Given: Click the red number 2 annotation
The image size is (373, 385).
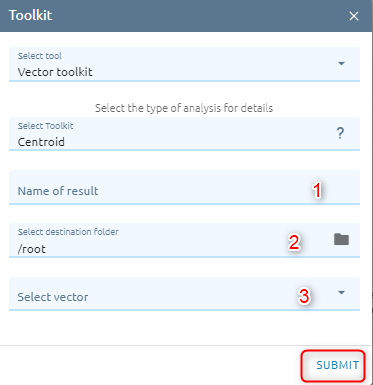Looking at the screenshot, I should [294, 242].
